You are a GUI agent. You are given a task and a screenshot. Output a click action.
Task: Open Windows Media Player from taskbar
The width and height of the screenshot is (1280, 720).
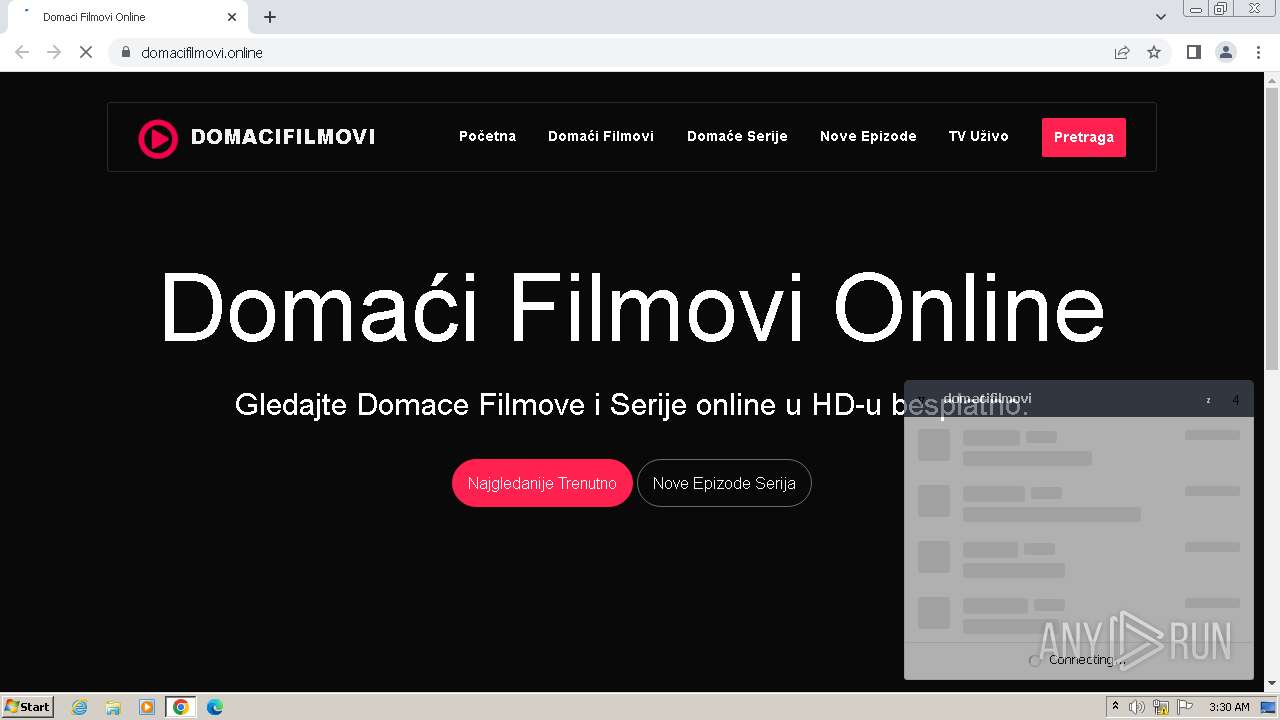coord(147,707)
